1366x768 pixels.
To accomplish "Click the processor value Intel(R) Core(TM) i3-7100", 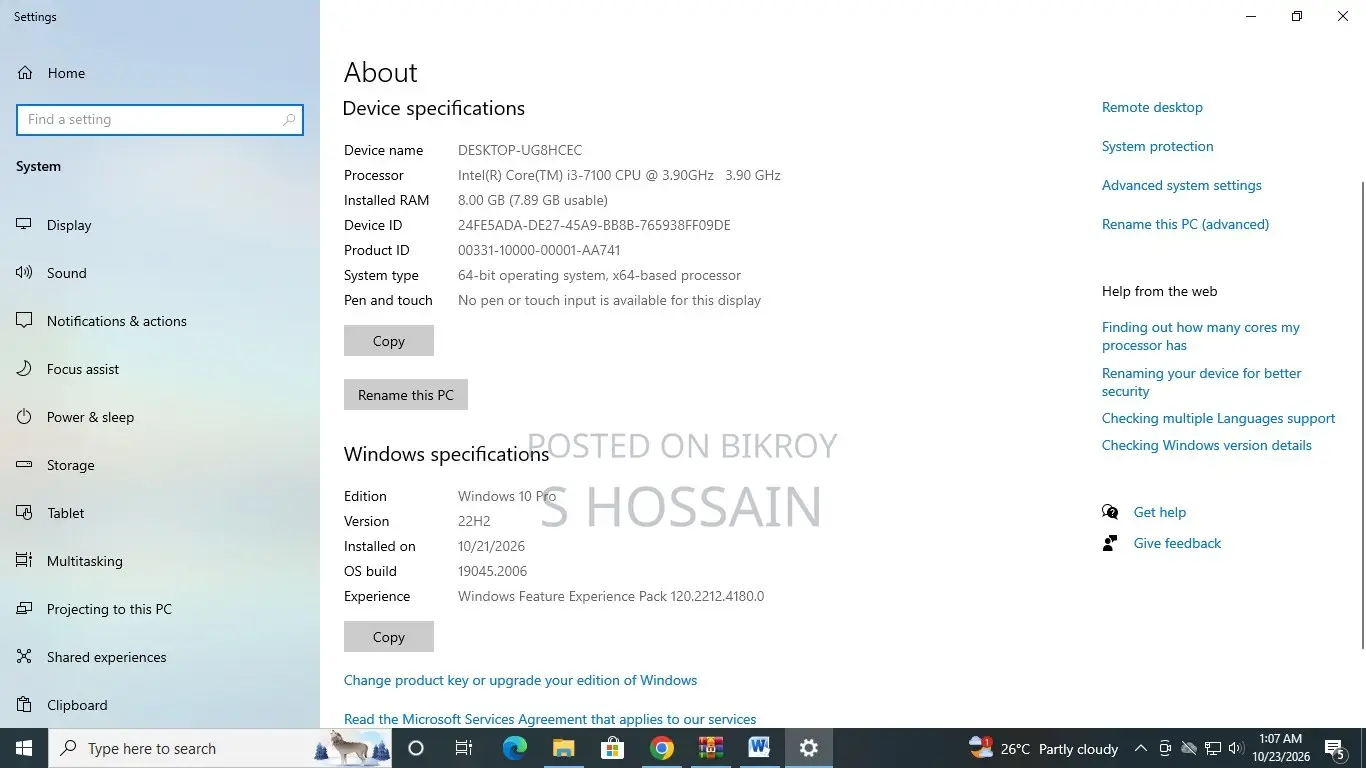I will pos(619,175).
